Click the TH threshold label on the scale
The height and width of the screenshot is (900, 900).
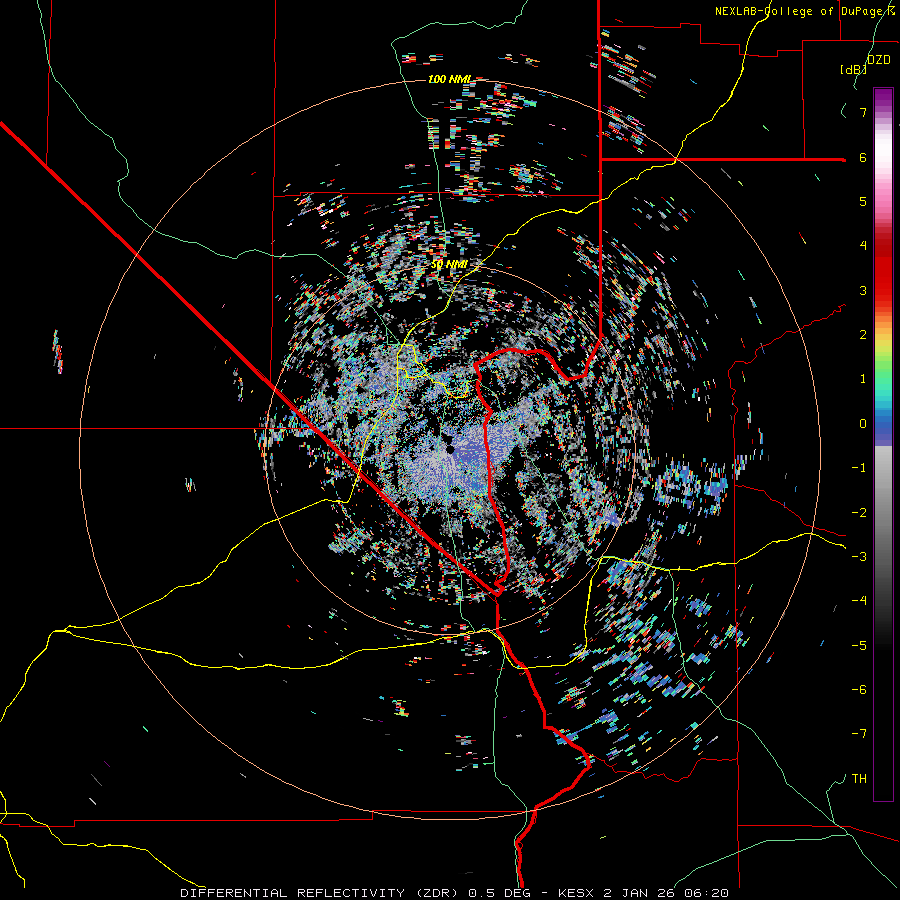point(859,779)
